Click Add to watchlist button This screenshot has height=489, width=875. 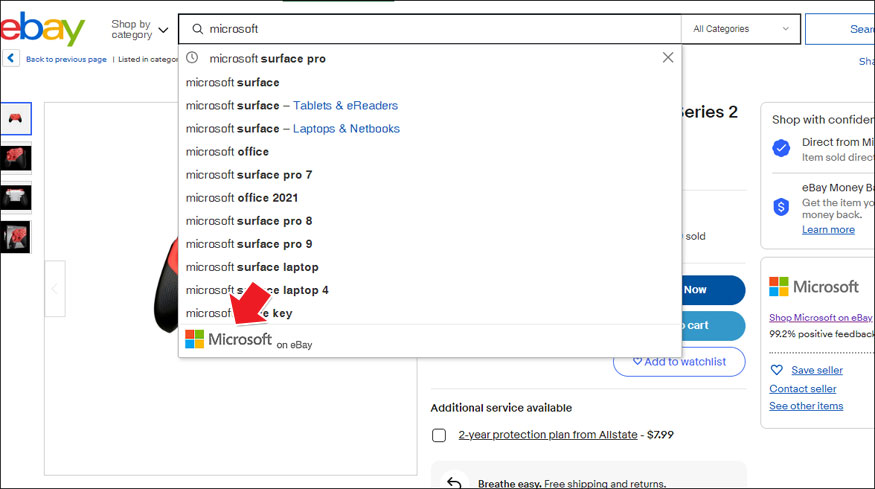coord(679,362)
